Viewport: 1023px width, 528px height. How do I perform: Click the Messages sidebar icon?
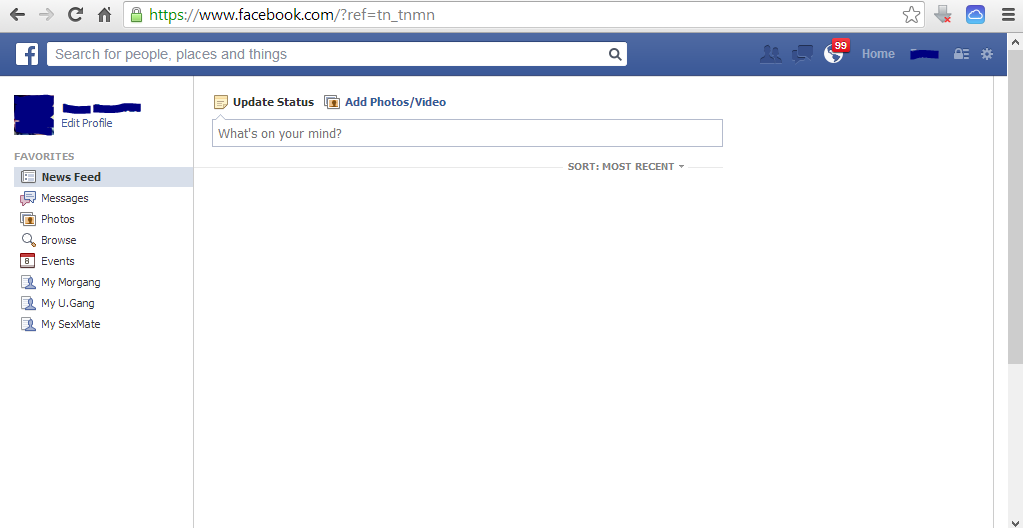(28, 198)
